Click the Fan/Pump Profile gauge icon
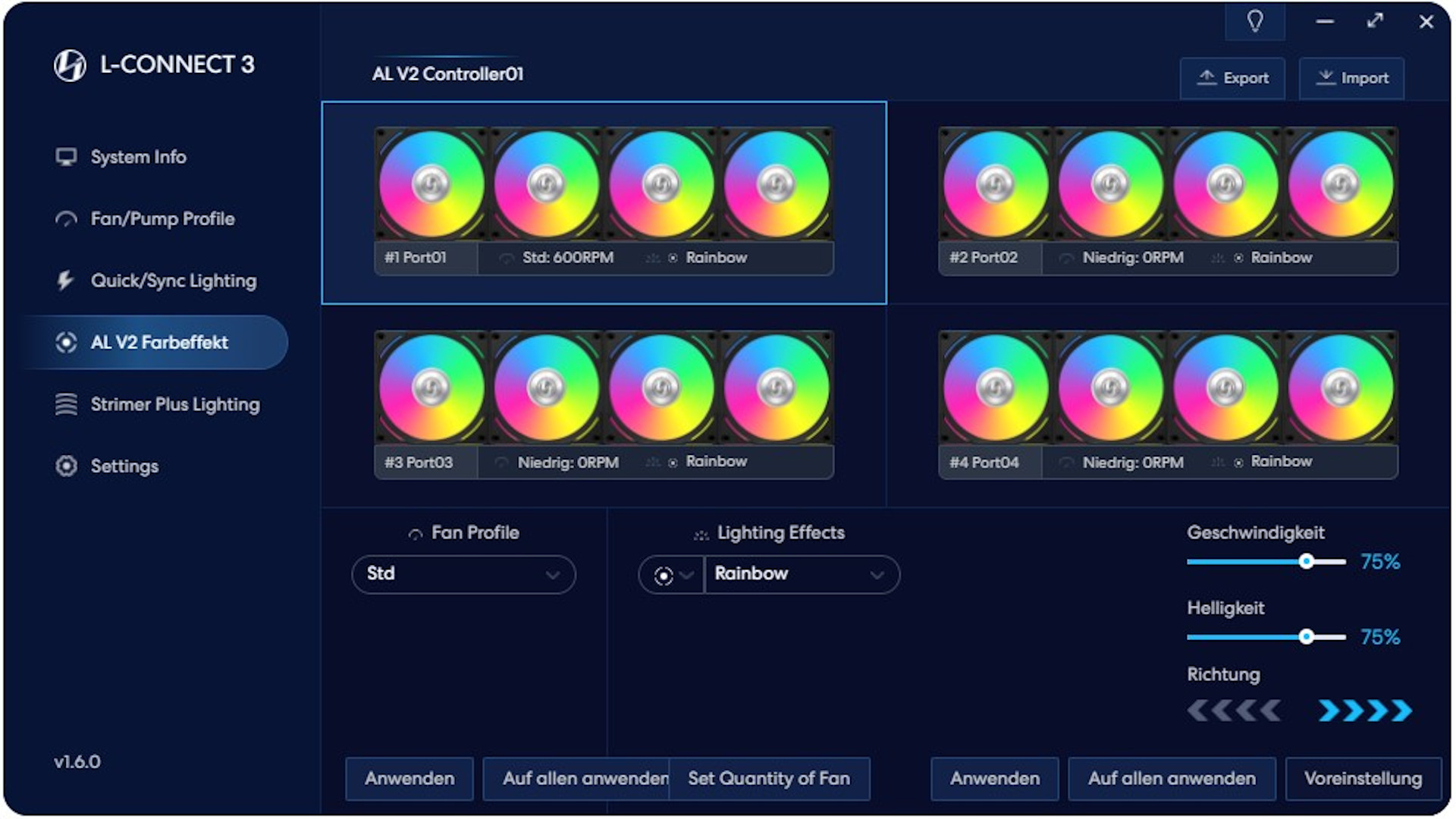Viewport: 1456px width, 819px height. [66, 219]
